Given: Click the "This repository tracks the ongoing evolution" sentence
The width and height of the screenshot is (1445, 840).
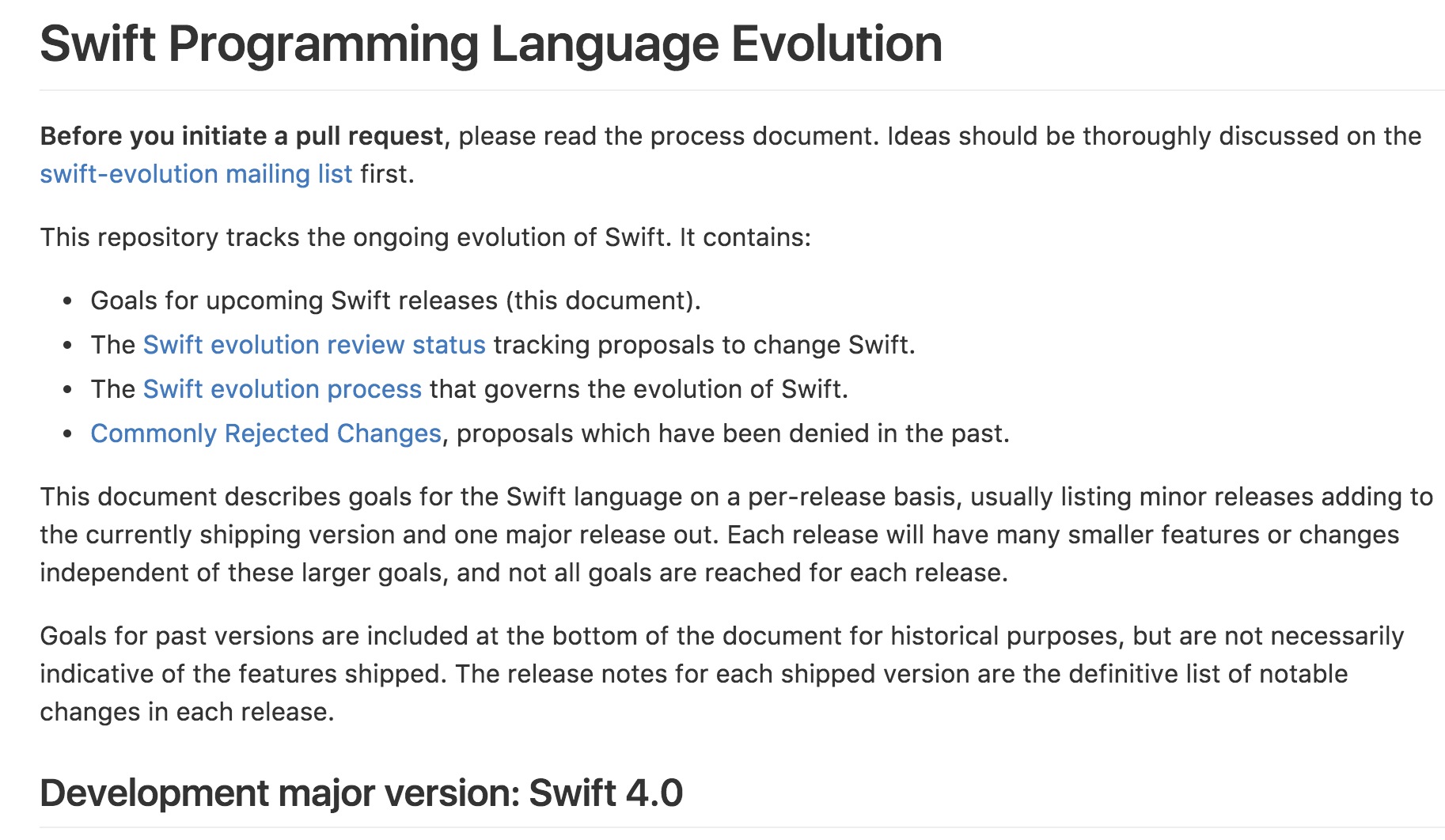Looking at the screenshot, I should coord(425,237).
